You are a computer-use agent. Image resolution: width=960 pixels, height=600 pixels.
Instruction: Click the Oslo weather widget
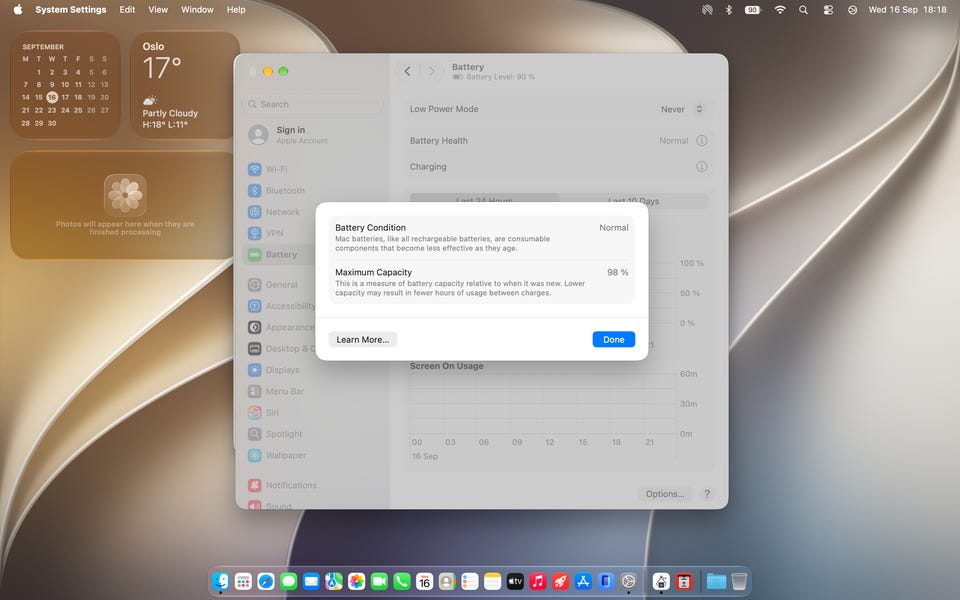click(185, 85)
